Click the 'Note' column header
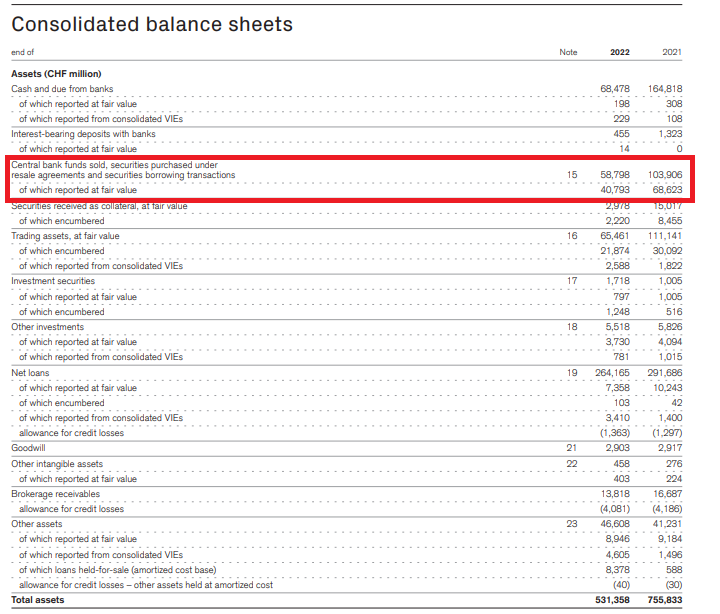The height and width of the screenshot is (614, 720). click(568, 52)
